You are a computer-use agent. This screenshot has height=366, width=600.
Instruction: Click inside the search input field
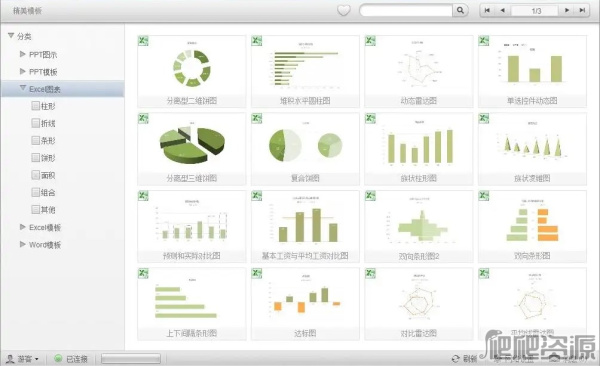coord(406,10)
